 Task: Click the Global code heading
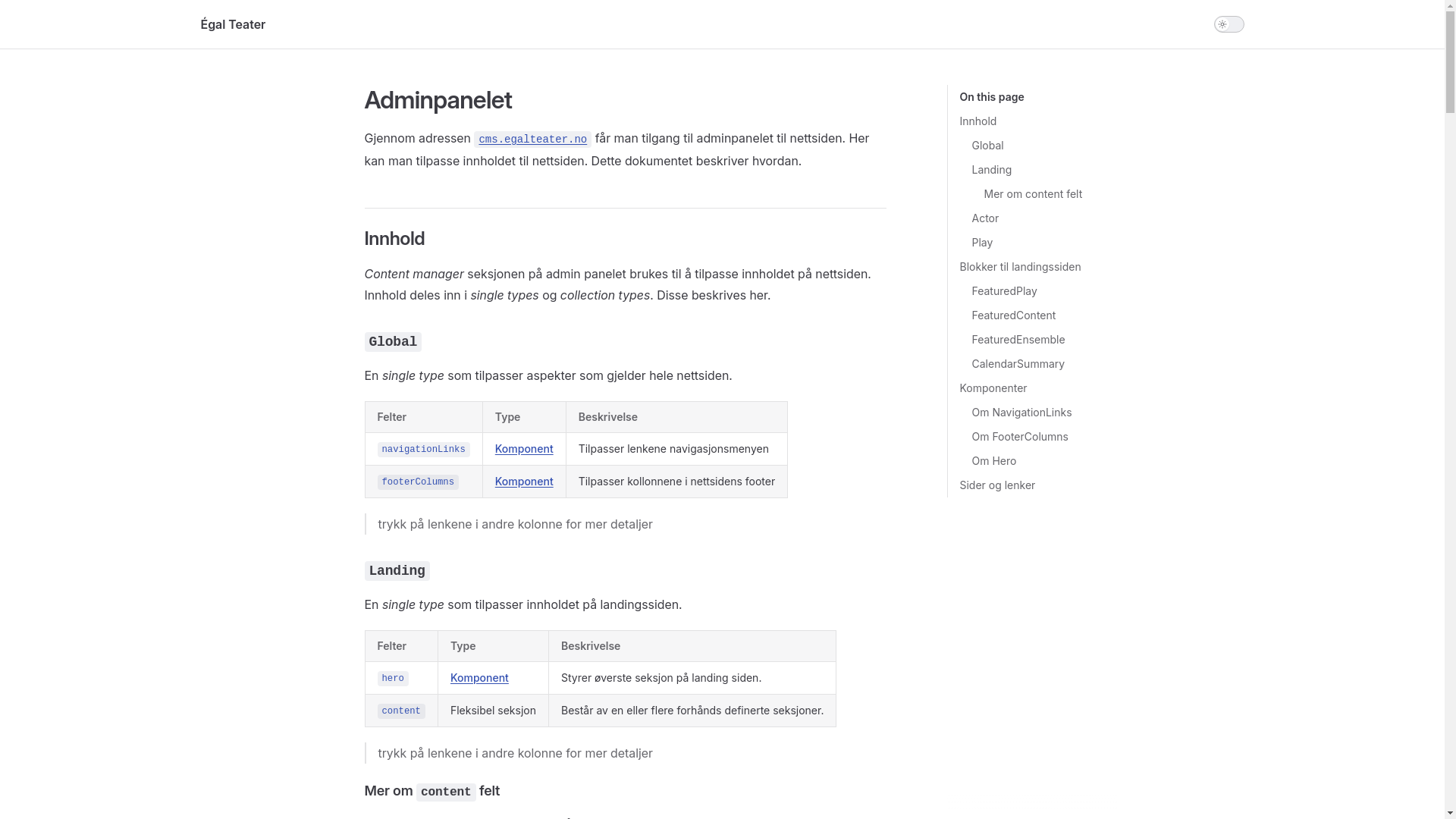point(393,342)
